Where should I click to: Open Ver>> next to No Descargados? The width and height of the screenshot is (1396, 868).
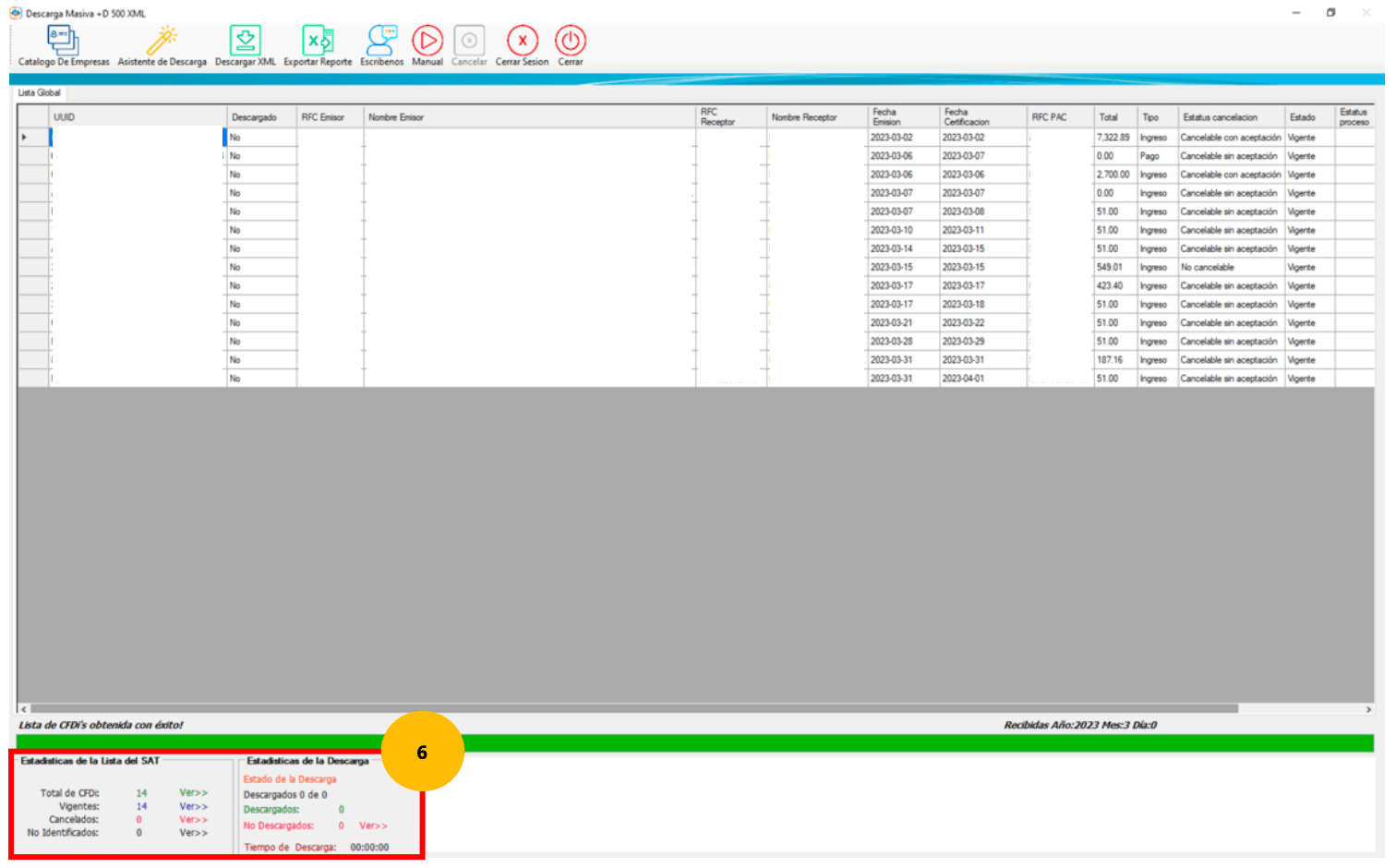coord(373,826)
